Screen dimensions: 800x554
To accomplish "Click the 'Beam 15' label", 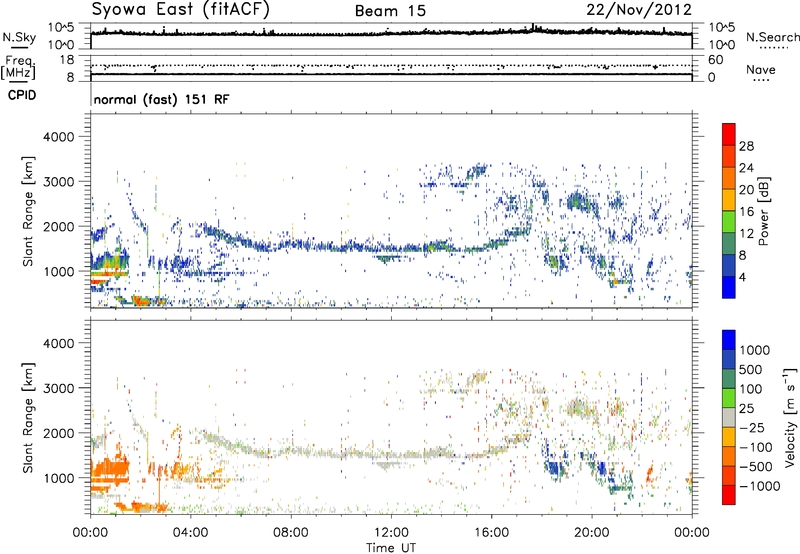I will click(390, 11).
